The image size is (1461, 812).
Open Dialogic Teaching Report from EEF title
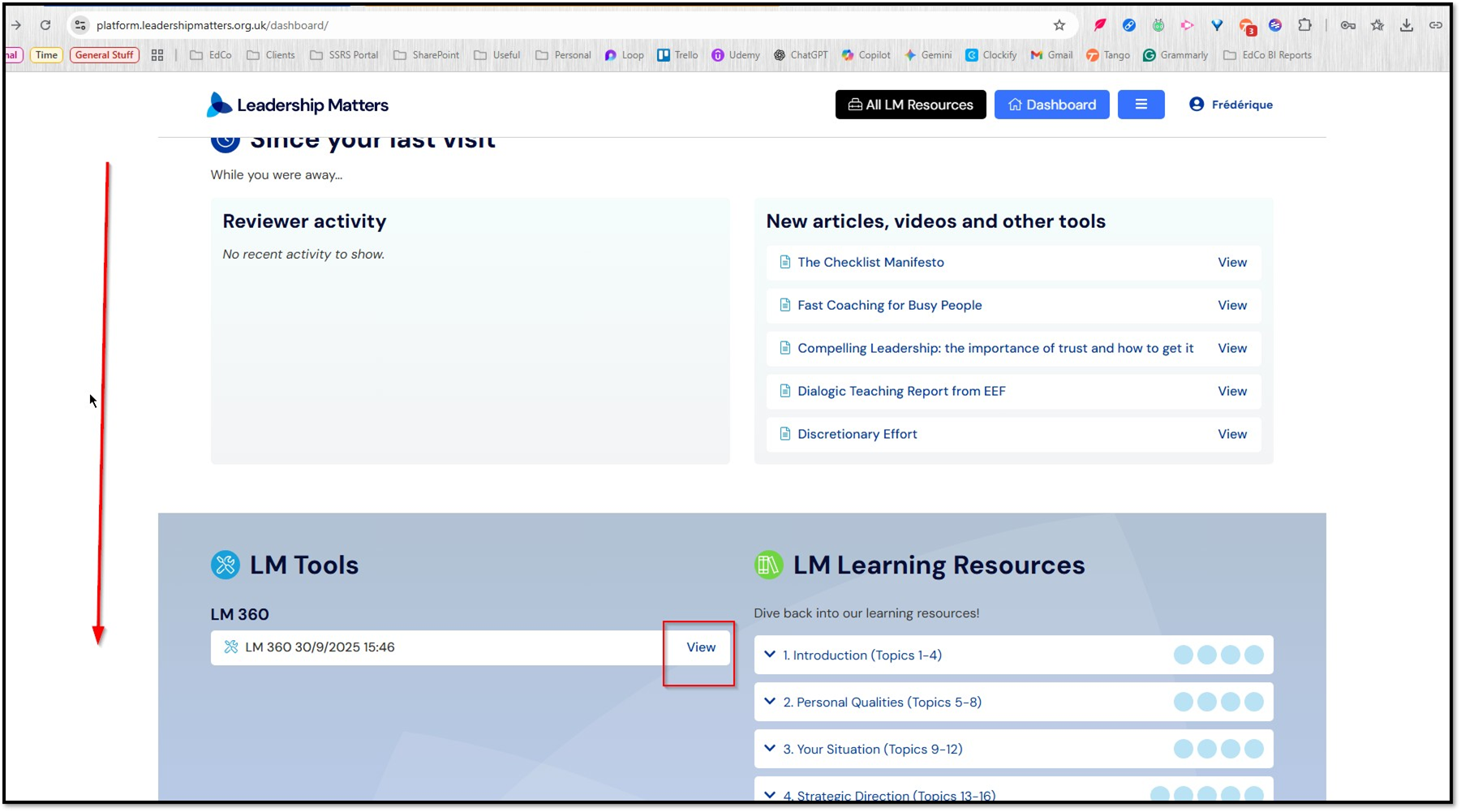coord(901,391)
